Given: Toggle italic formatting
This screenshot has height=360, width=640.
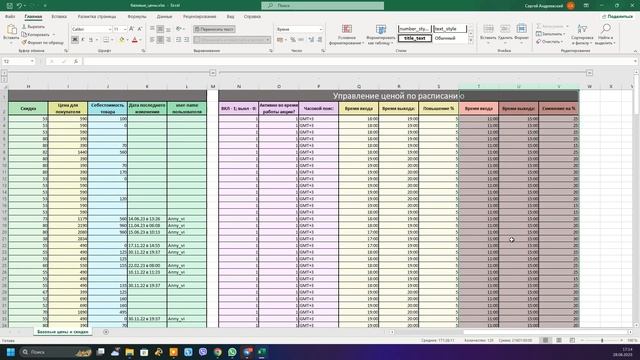Looking at the screenshot, I should (x=83, y=40).
